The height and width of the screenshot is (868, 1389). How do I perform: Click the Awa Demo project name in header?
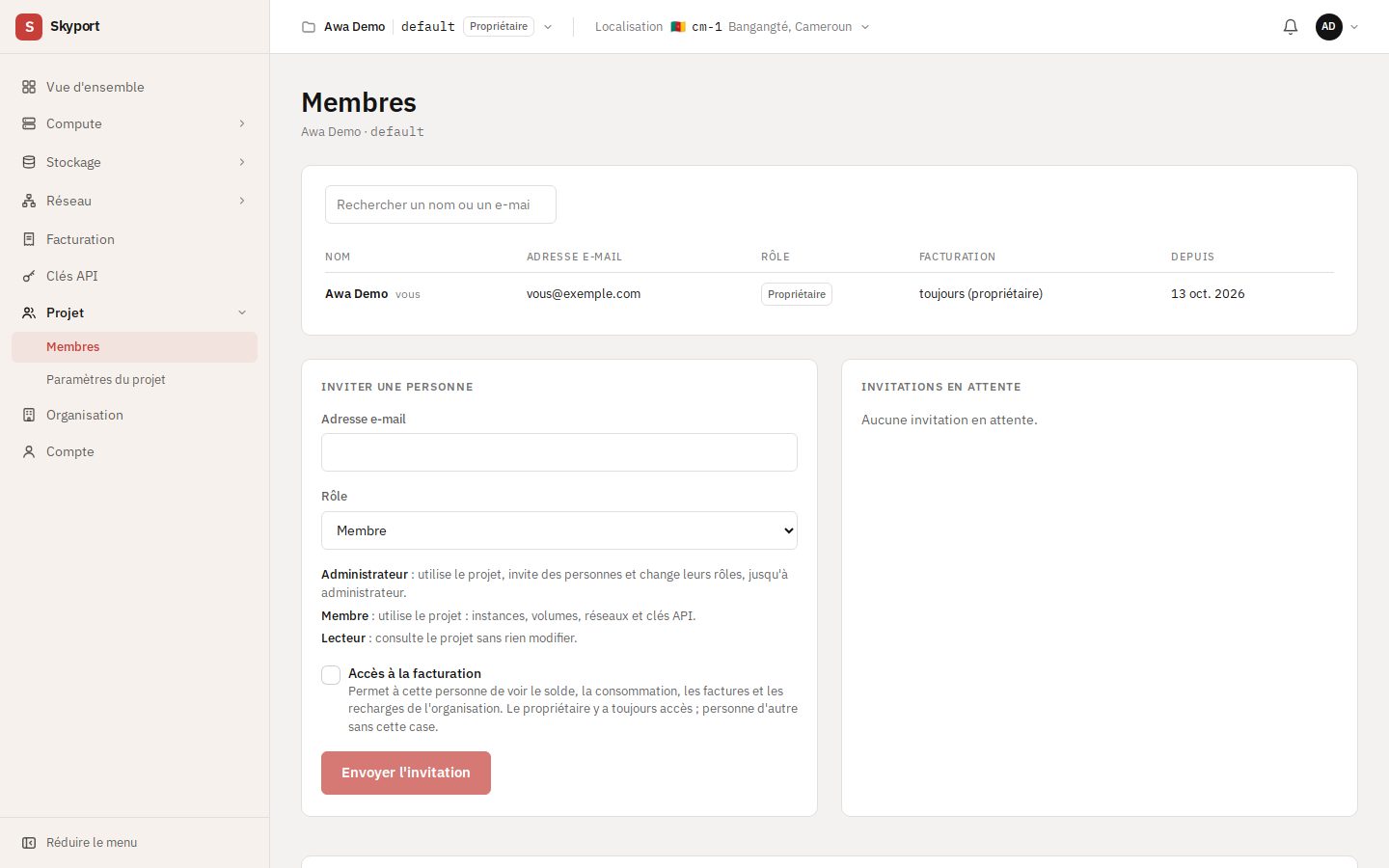point(355,27)
